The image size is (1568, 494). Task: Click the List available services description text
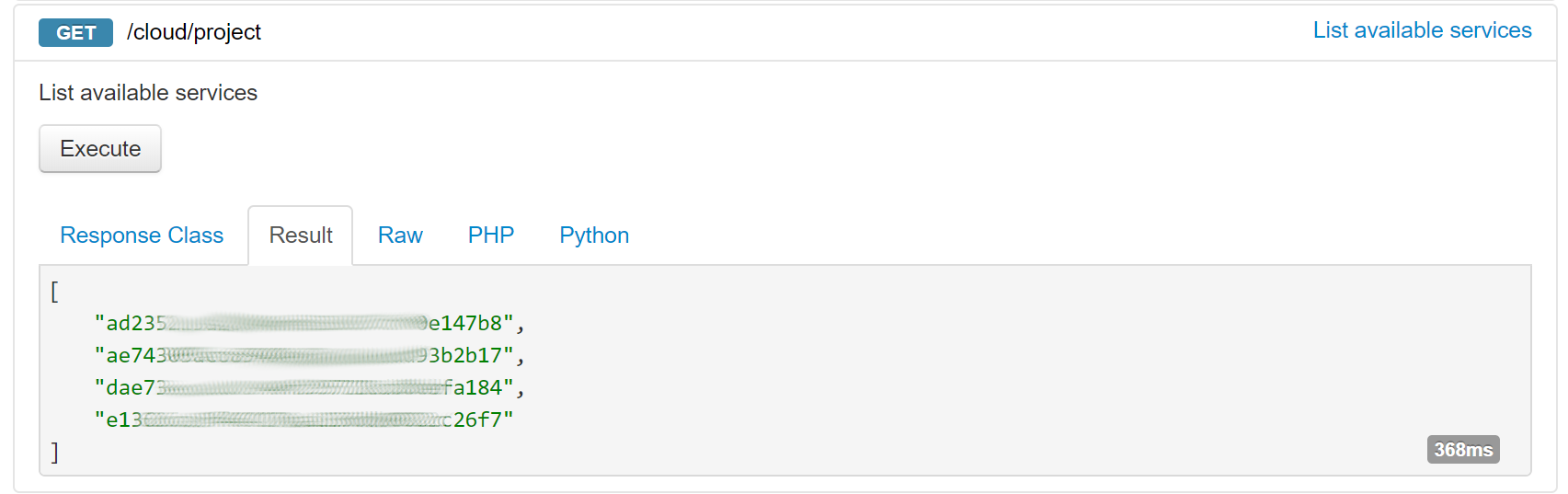click(148, 93)
